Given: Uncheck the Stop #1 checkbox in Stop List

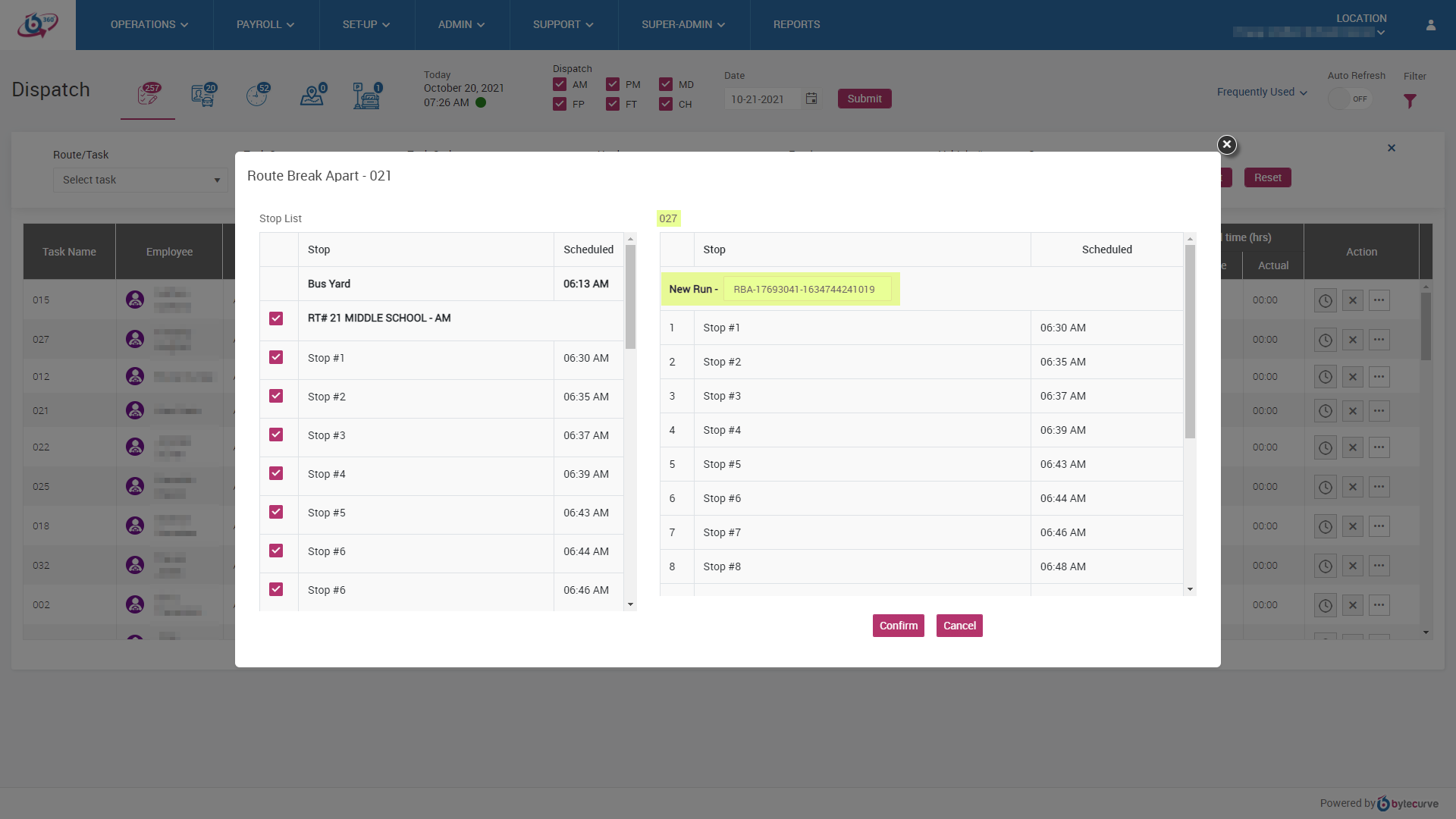Looking at the screenshot, I should pyautogui.click(x=276, y=357).
